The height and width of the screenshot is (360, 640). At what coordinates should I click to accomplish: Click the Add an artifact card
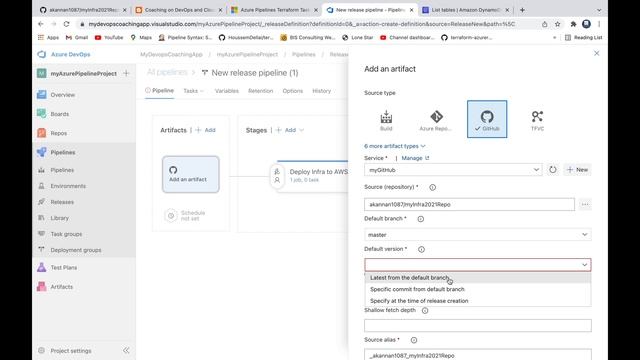pyautogui.click(x=191, y=174)
